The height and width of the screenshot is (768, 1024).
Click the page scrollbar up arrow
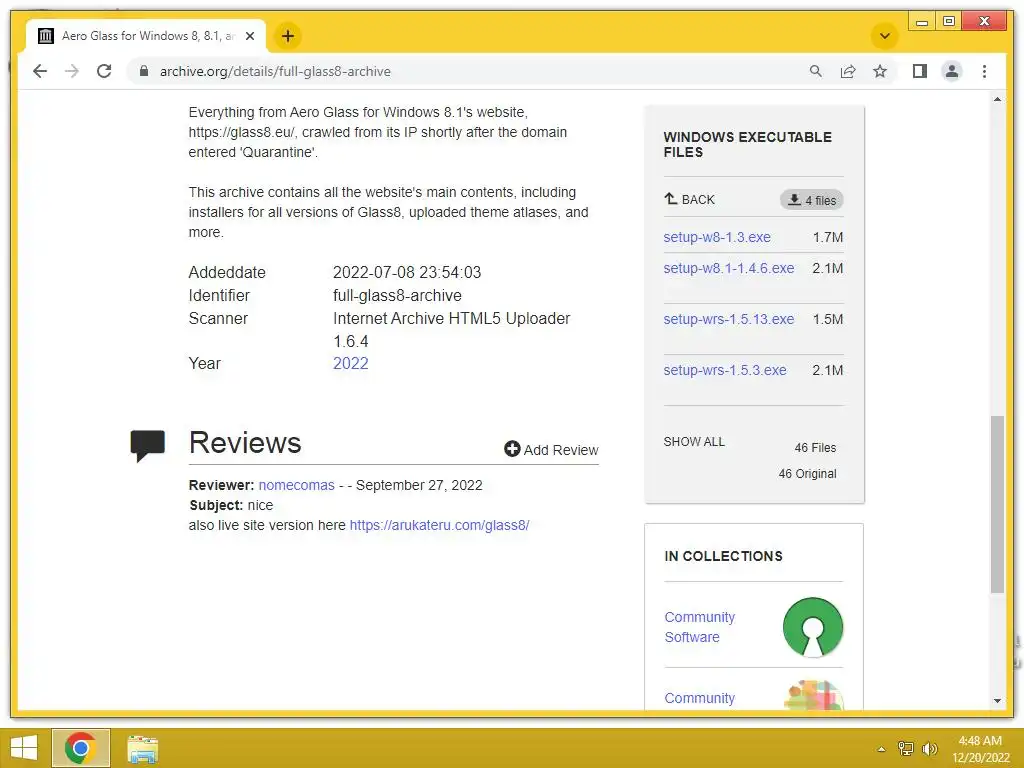997,99
